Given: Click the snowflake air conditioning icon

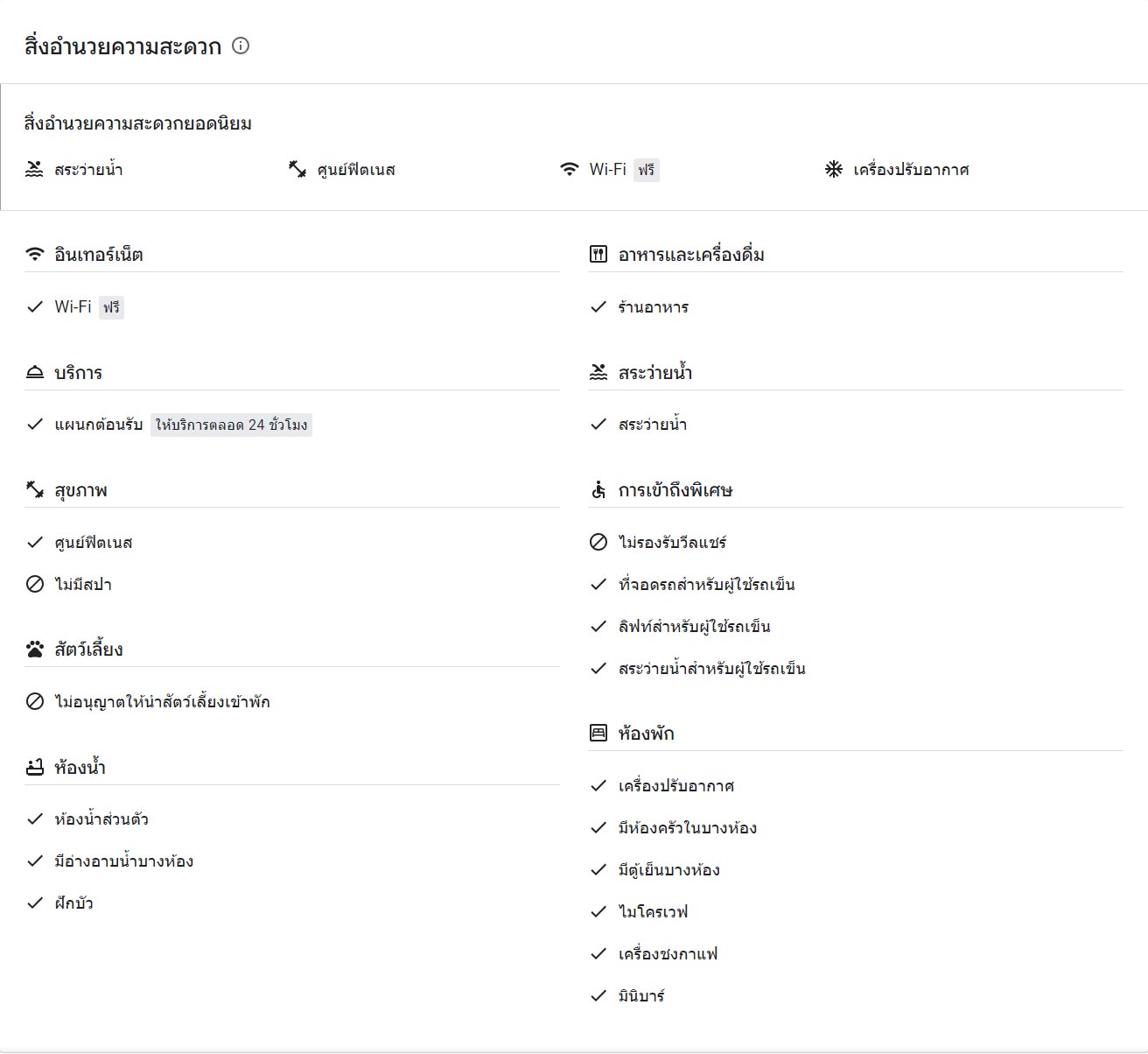Looking at the screenshot, I should click(x=834, y=169).
